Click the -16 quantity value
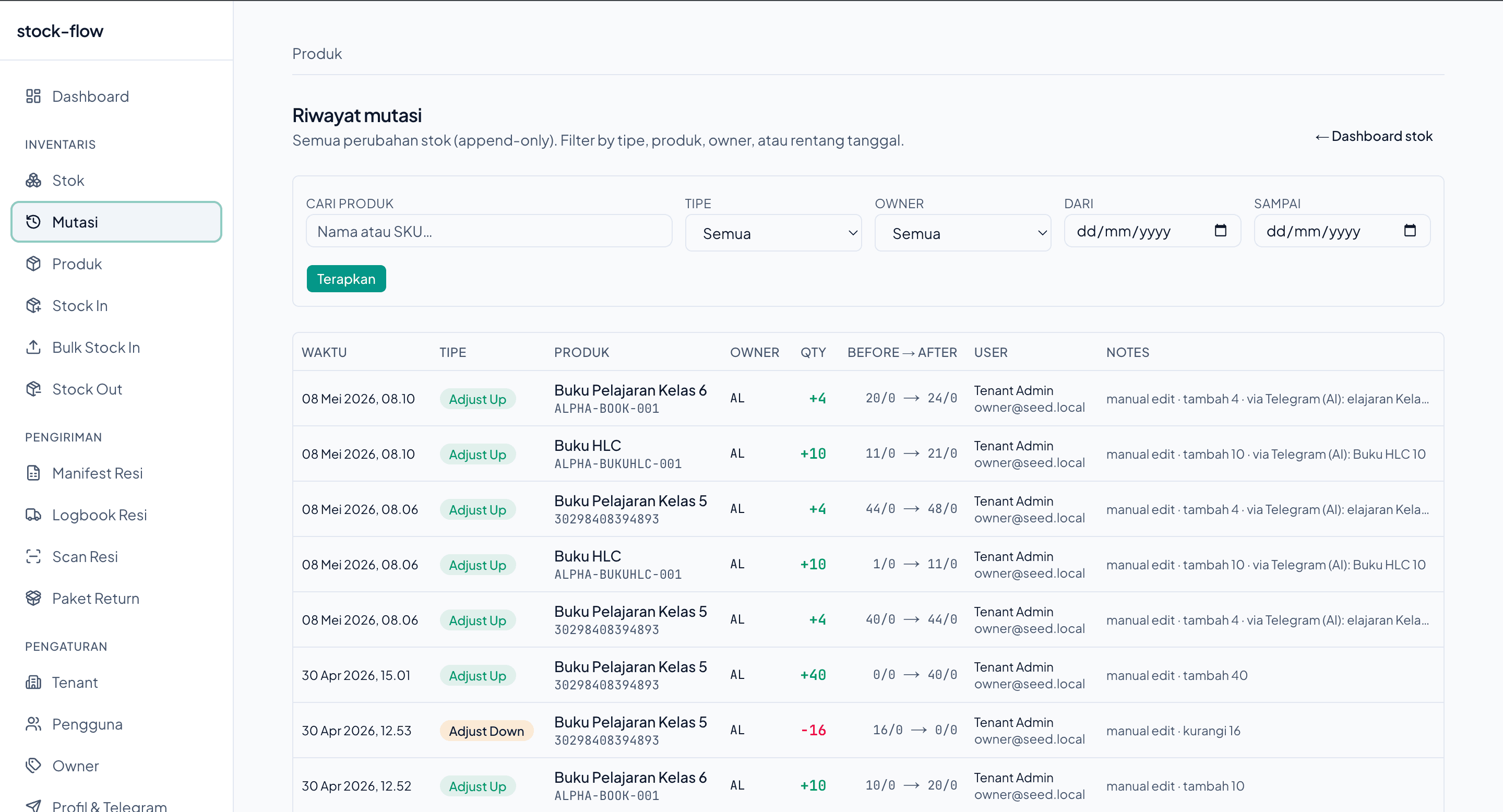 click(814, 730)
